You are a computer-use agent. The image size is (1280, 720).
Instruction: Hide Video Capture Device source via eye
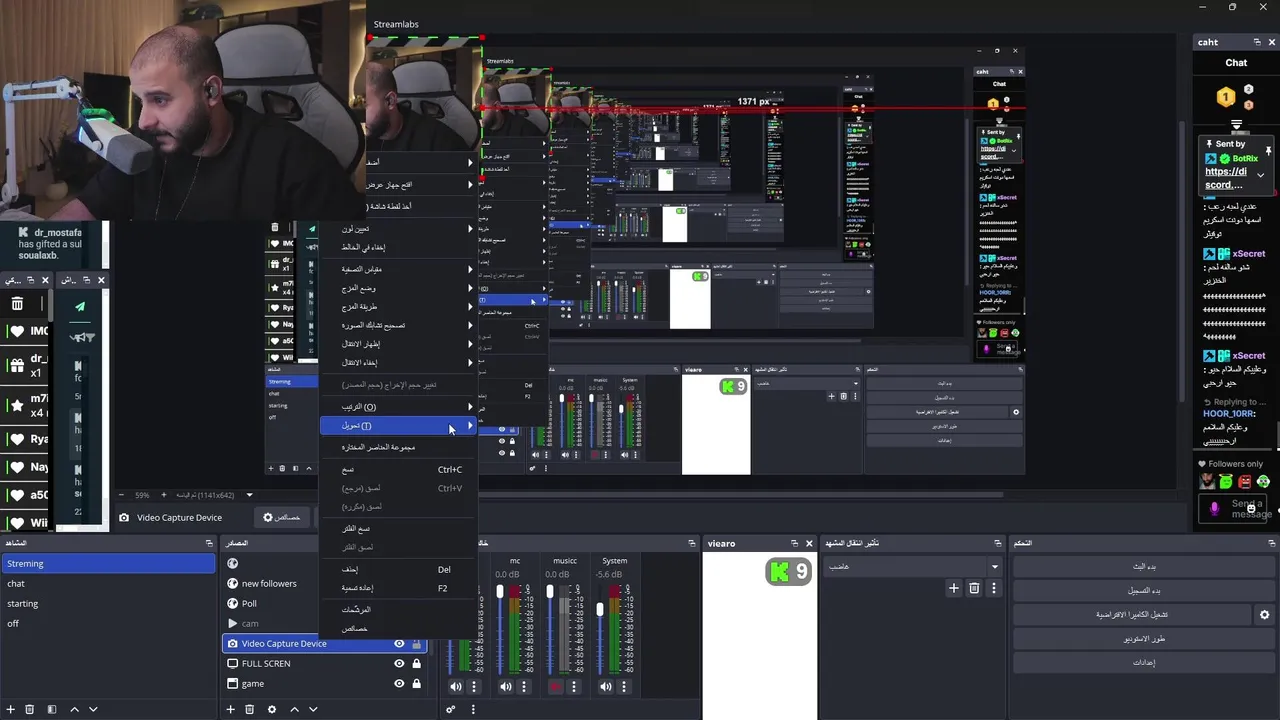point(399,644)
